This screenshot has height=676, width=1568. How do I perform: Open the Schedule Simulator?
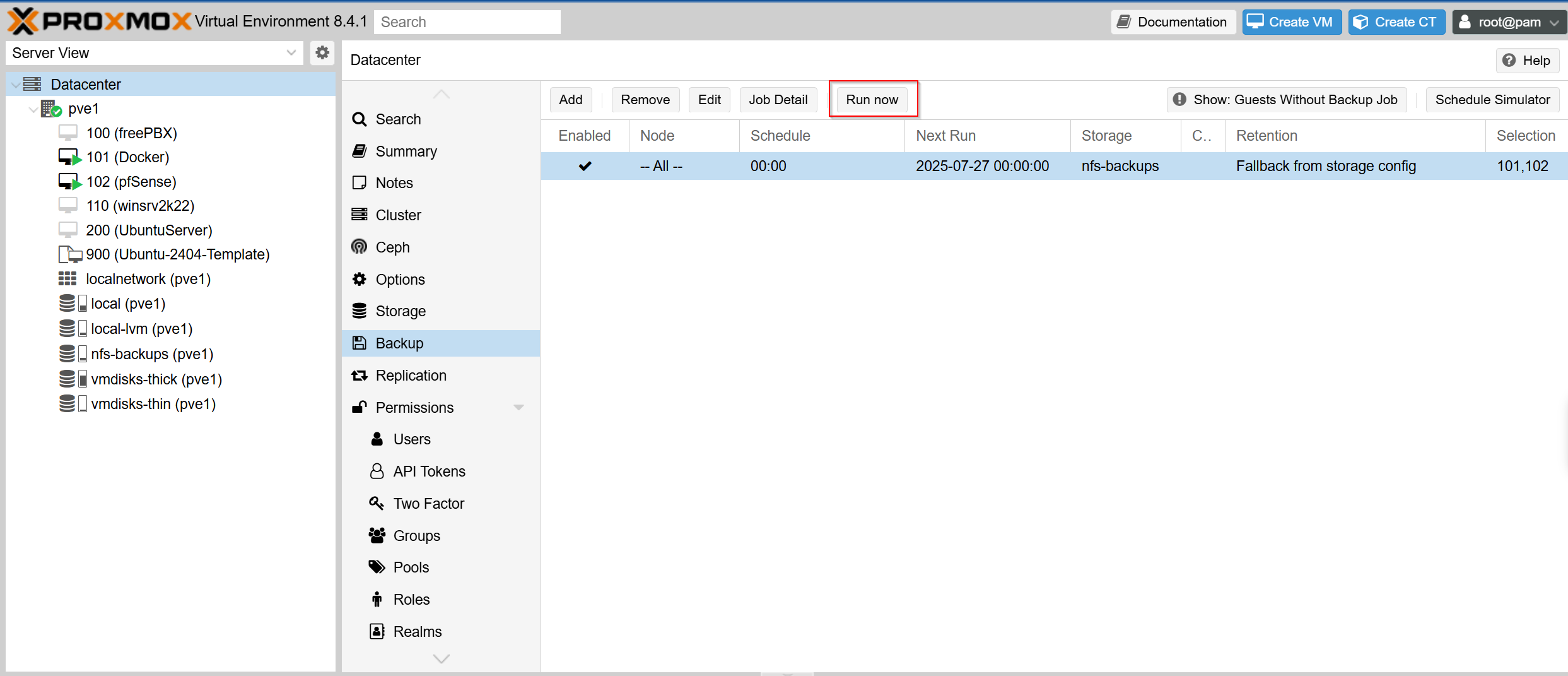tap(1492, 100)
